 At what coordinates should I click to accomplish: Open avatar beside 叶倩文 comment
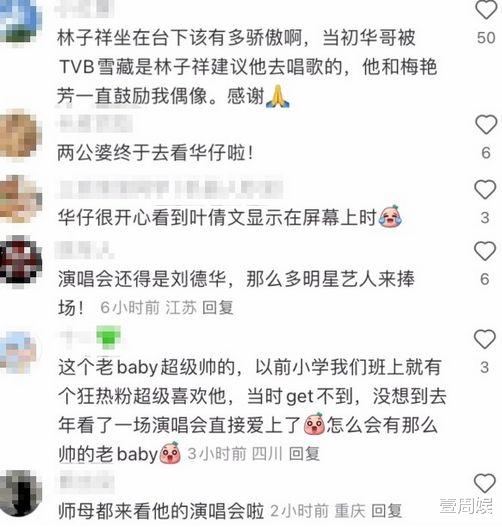[20, 198]
